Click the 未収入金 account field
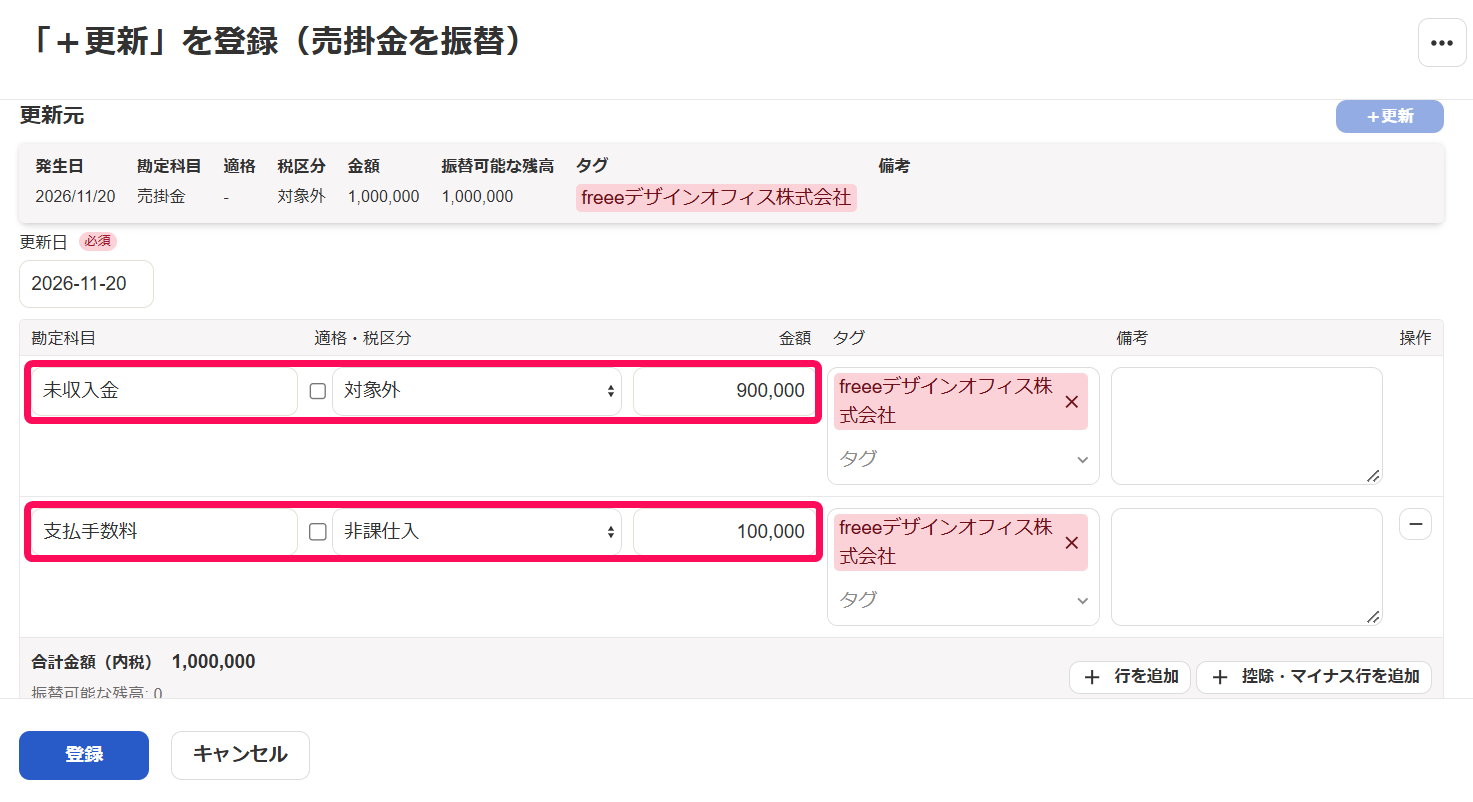The width and height of the screenshot is (1473, 802). [164, 392]
